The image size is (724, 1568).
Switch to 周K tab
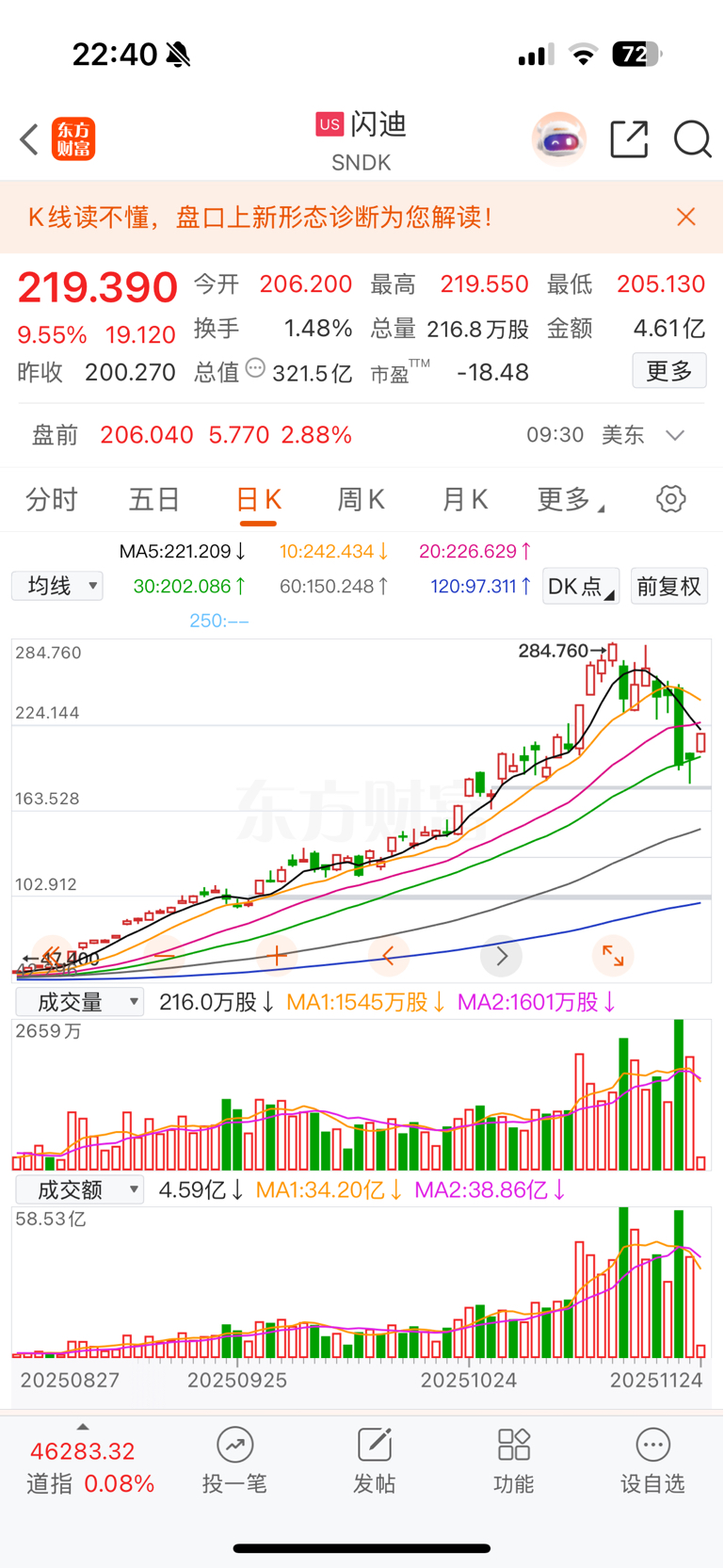tap(362, 499)
